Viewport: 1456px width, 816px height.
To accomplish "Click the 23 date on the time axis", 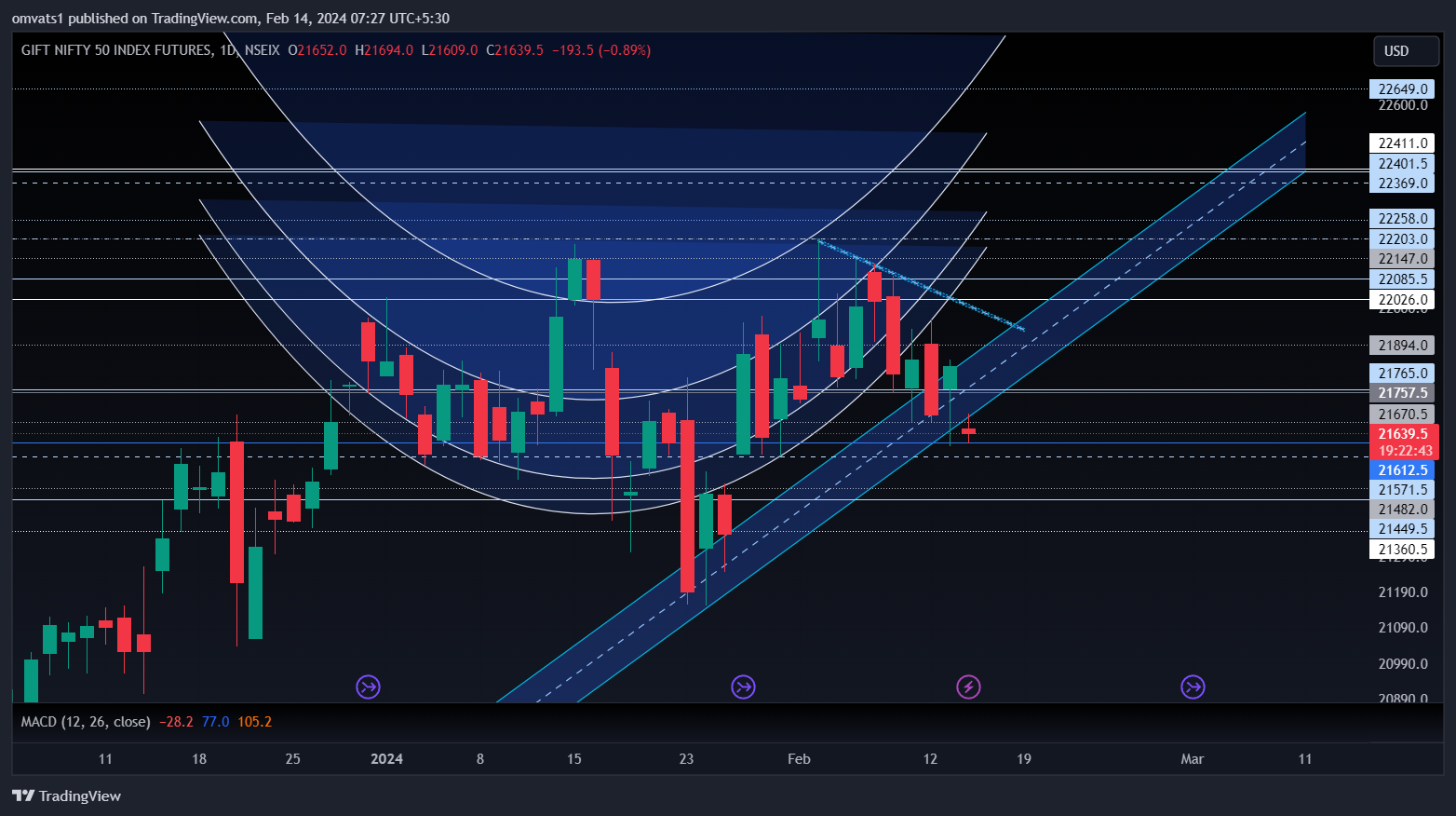I will point(686,759).
